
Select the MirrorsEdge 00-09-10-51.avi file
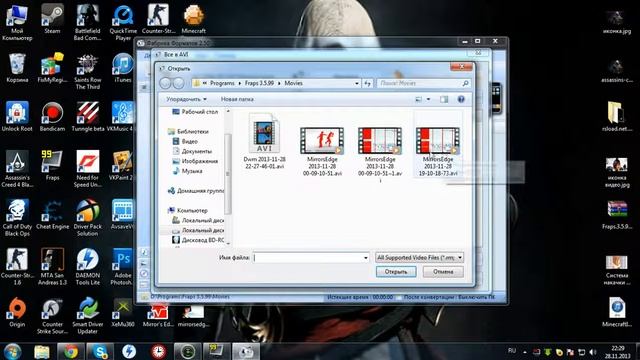(x=322, y=151)
